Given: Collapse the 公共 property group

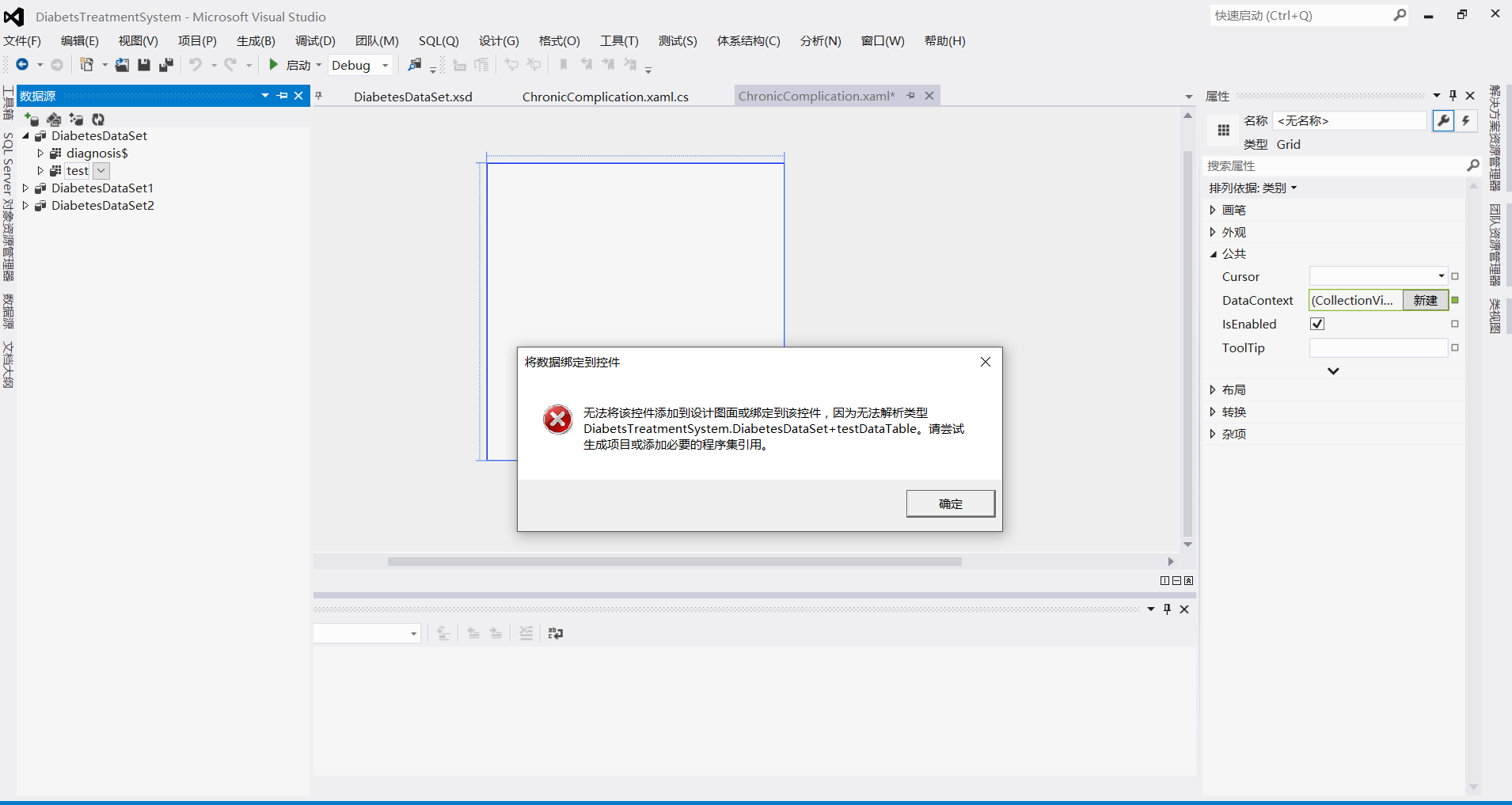Looking at the screenshot, I should pos(1213,254).
